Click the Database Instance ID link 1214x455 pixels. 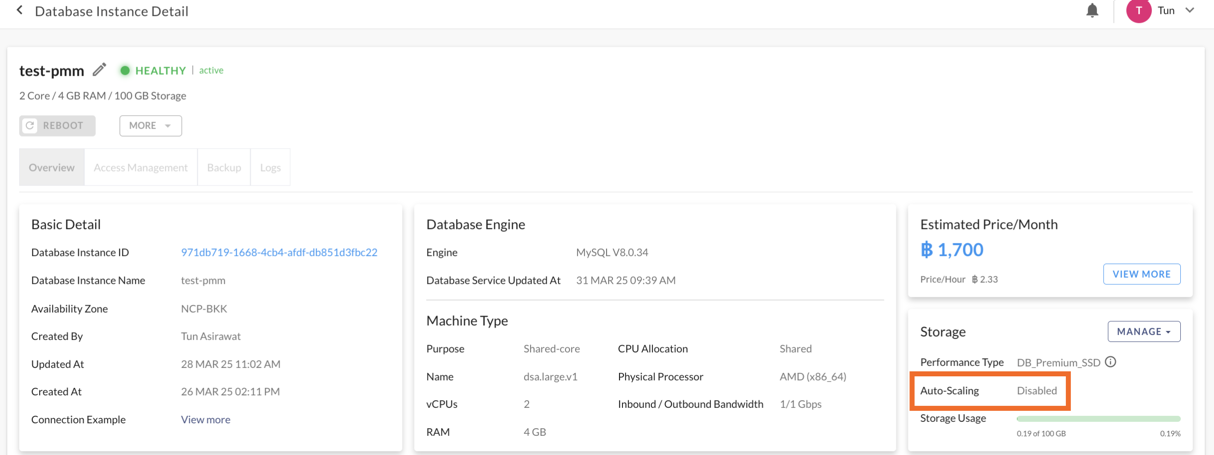tap(279, 253)
